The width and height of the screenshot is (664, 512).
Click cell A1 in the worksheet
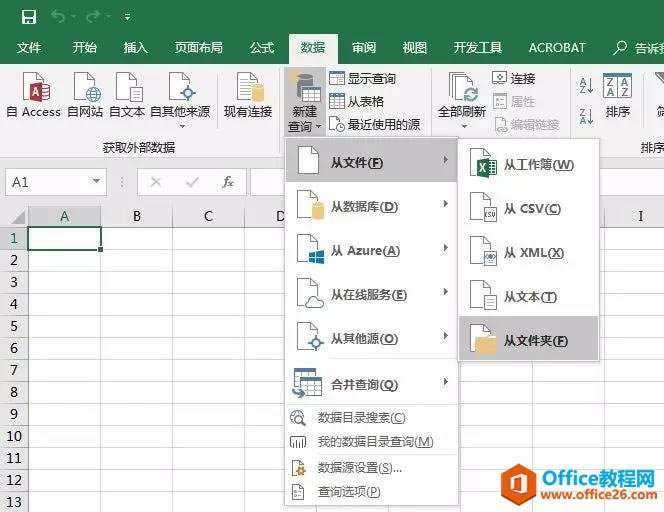[64, 238]
